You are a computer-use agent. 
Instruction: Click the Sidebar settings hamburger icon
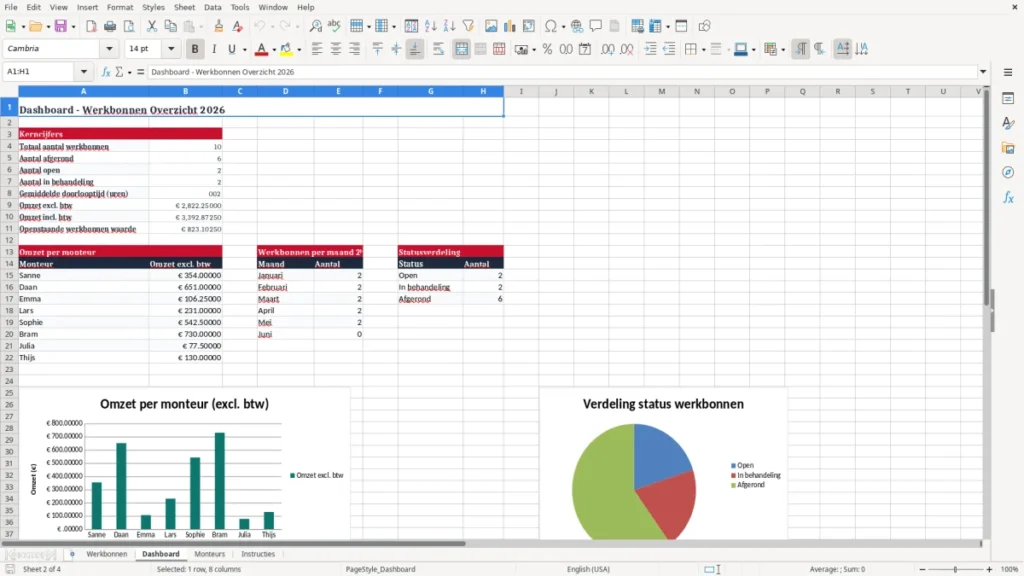[x=1008, y=72]
